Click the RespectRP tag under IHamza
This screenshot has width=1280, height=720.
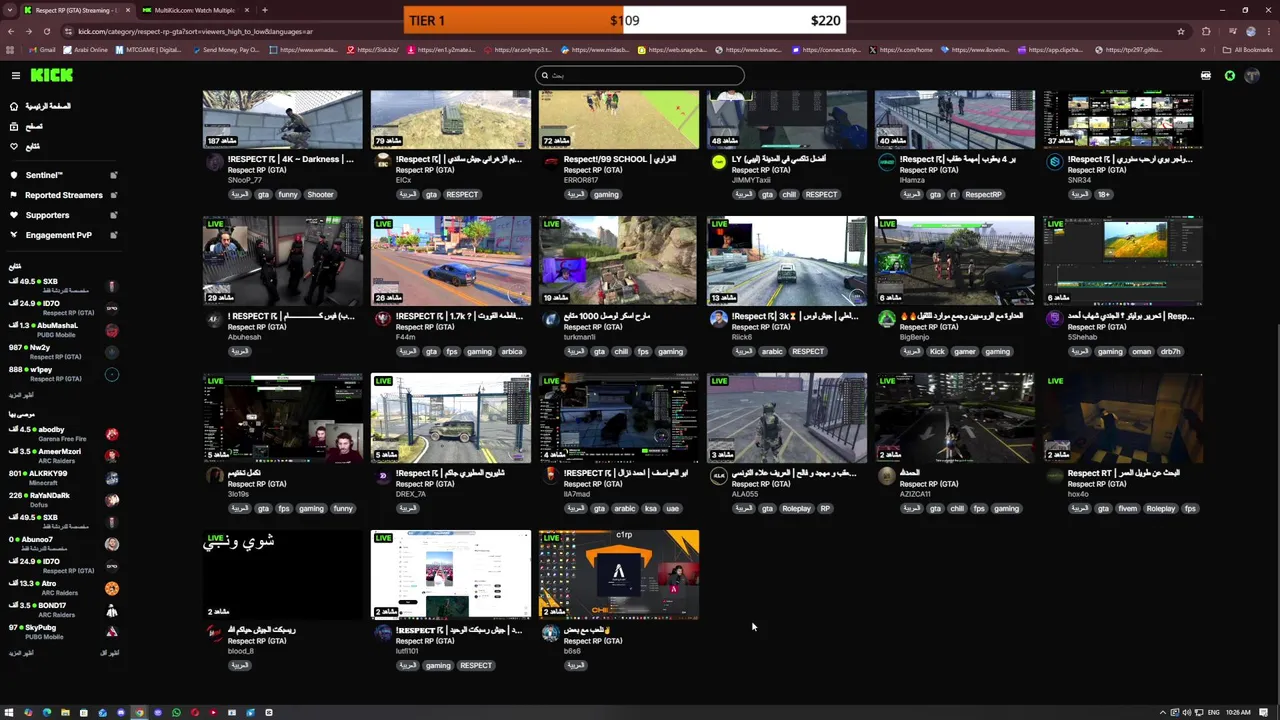tap(983, 195)
